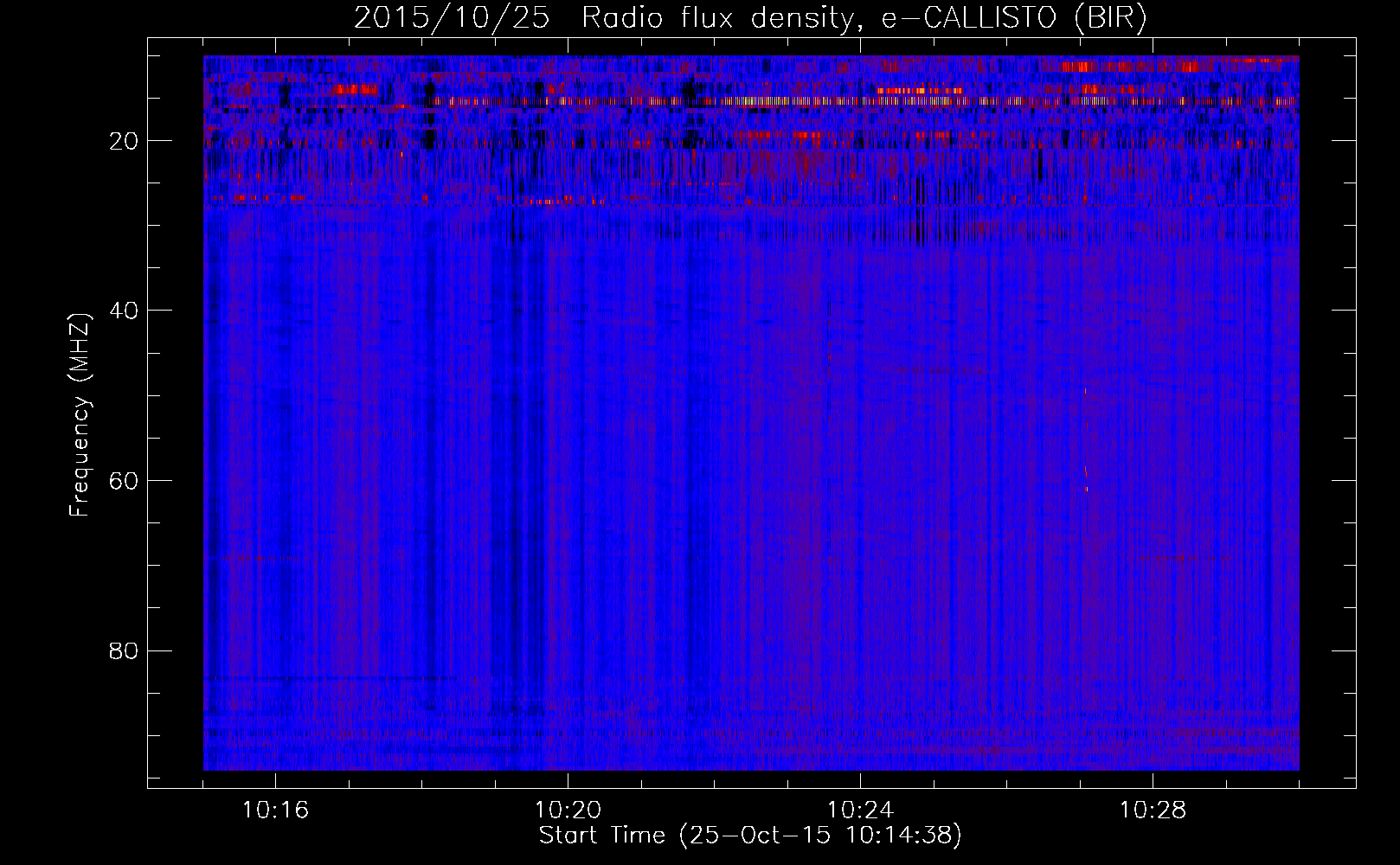This screenshot has height=865, width=1400.
Task: Click the bright yellow-white dashed band near 15 MHz
Action: click(779, 101)
